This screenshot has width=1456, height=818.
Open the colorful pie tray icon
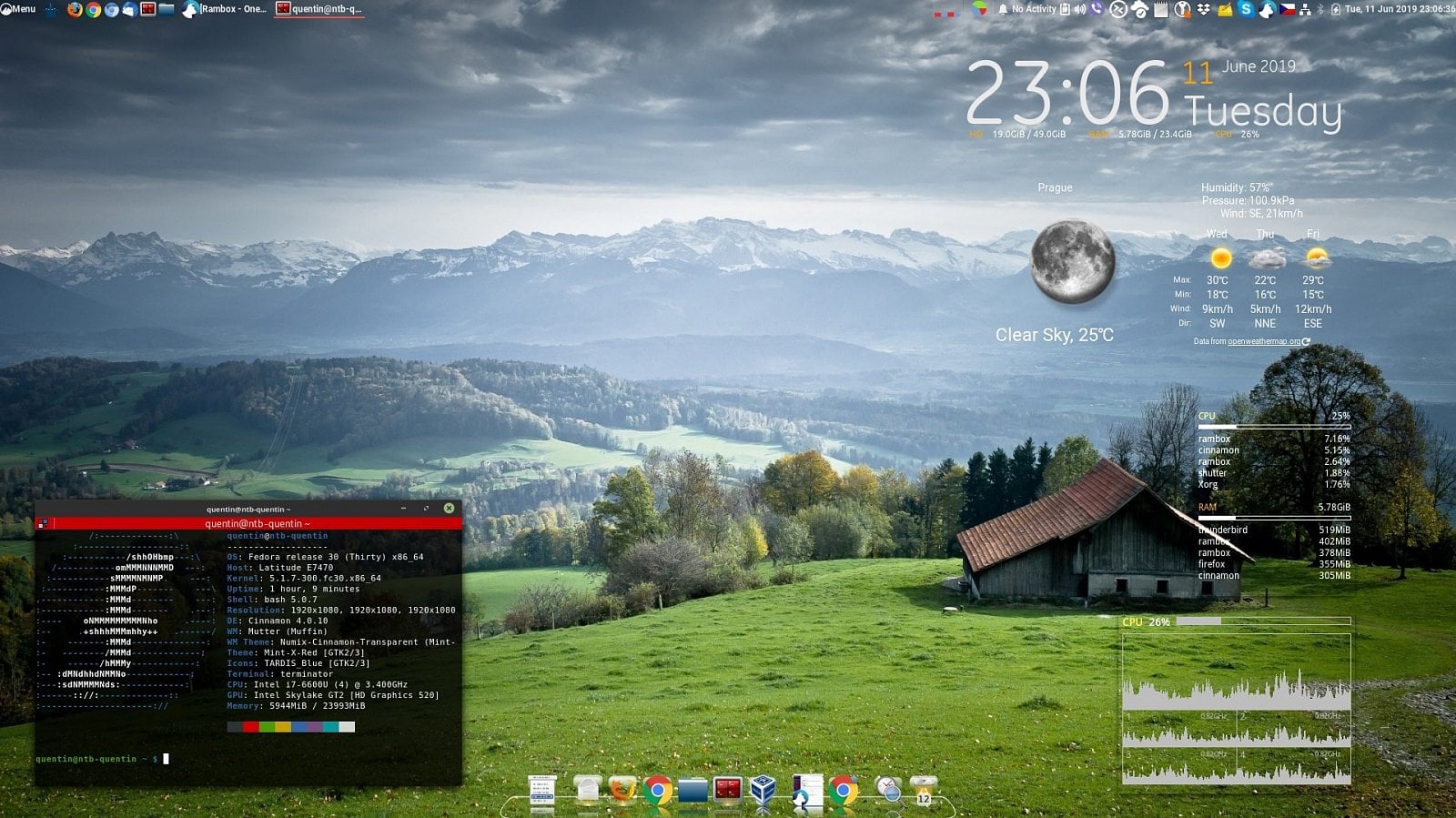tap(979, 9)
